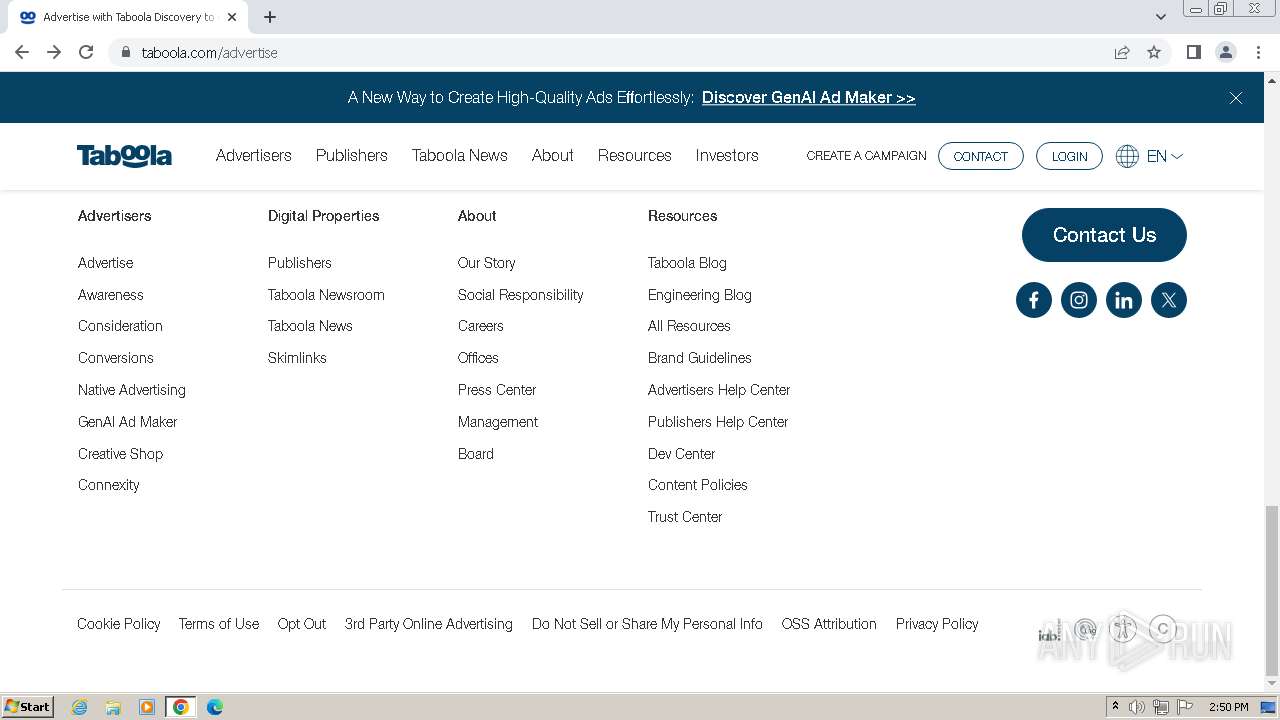
Task: Open Internet Explorer from taskbar
Action: [x=79, y=707]
